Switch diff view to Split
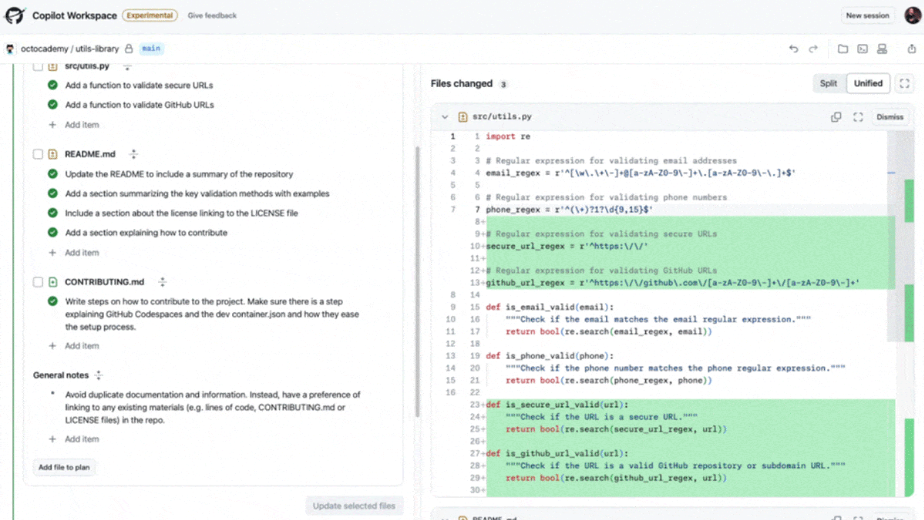Viewport: 924px width, 520px height. point(828,84)
